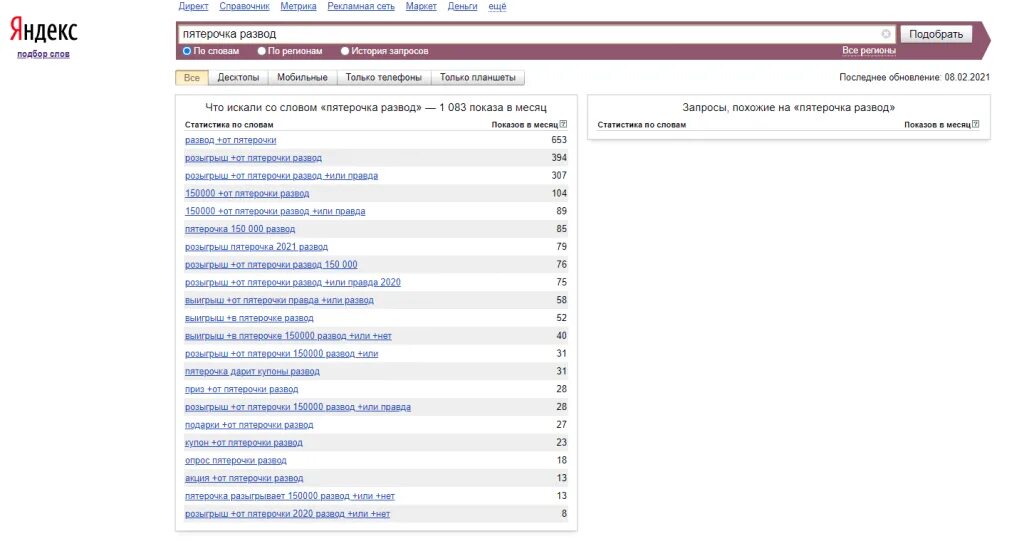Switch to the 'Десктопы' tab
This screenshot has height=541, width=1024.
click(x=238, y=78)
